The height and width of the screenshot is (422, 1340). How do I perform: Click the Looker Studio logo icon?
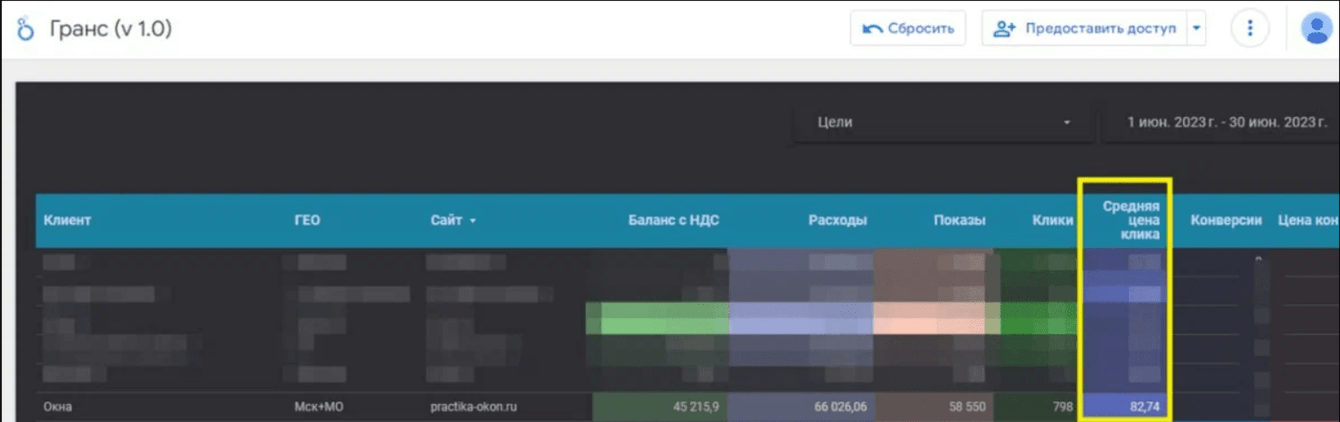click(x=26, y=29)
